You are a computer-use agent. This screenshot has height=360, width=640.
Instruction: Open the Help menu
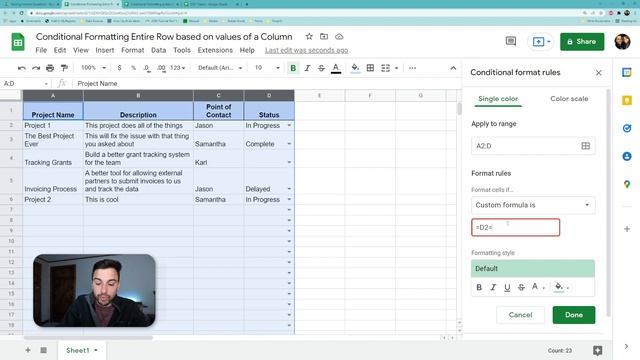point(247,50)
